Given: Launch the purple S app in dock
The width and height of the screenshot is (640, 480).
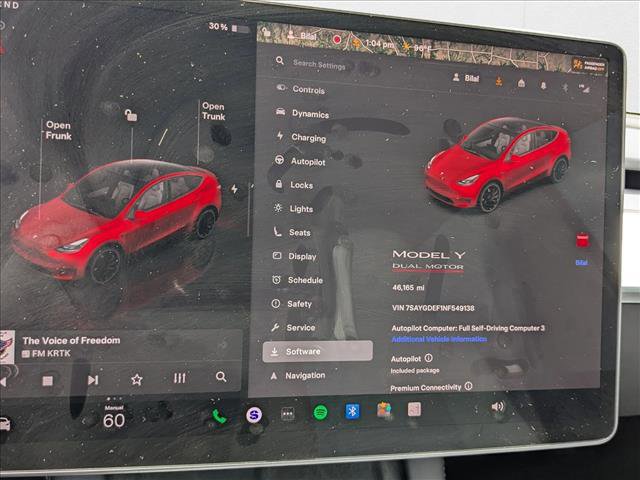Looking at the screenshot, I should tap(254, 415).
